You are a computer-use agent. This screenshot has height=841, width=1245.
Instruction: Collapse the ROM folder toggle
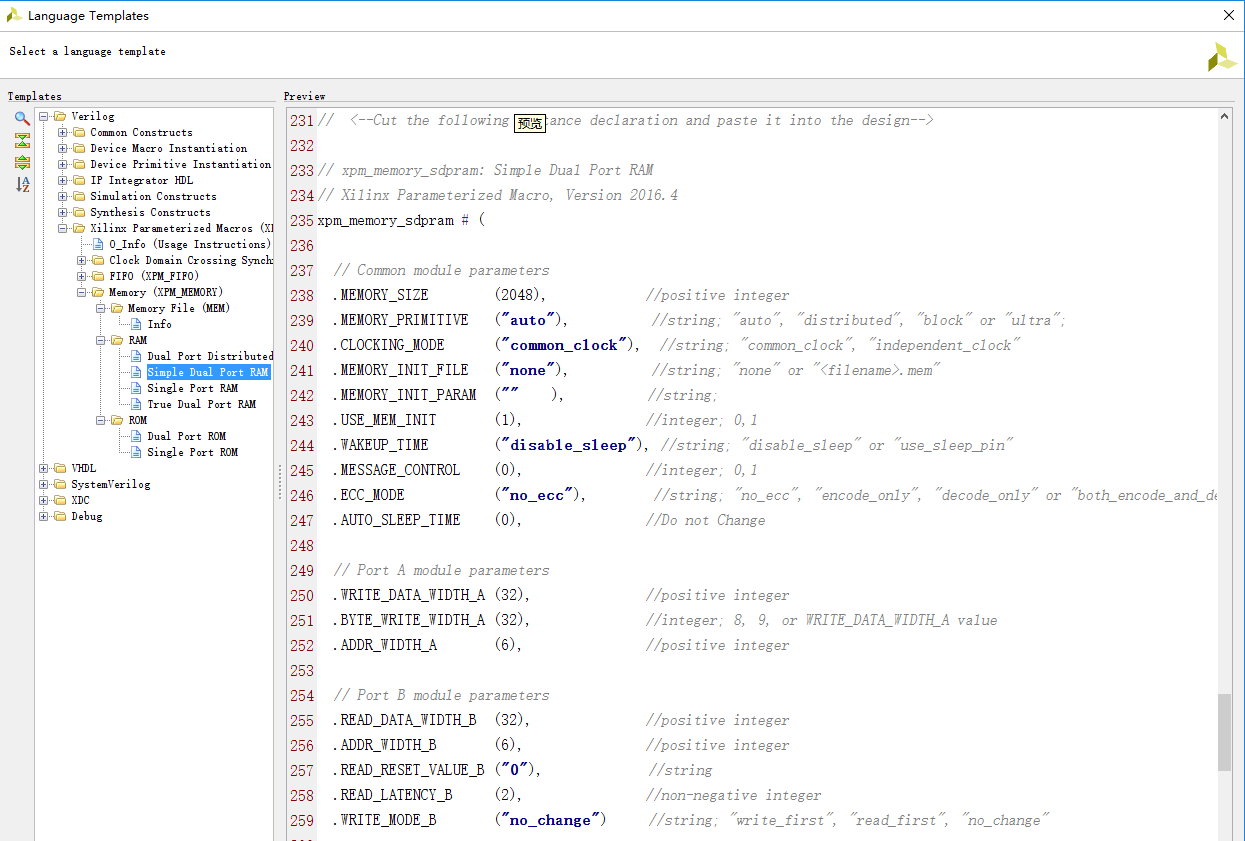point(101,421)
